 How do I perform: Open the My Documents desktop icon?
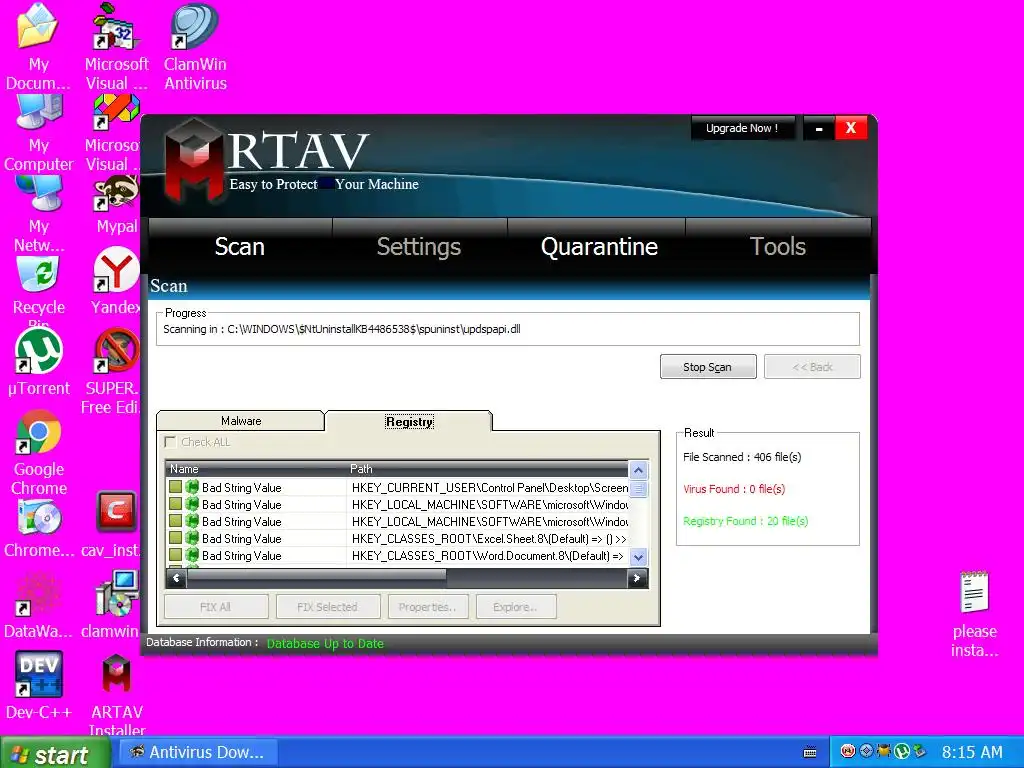pos(38,46)
